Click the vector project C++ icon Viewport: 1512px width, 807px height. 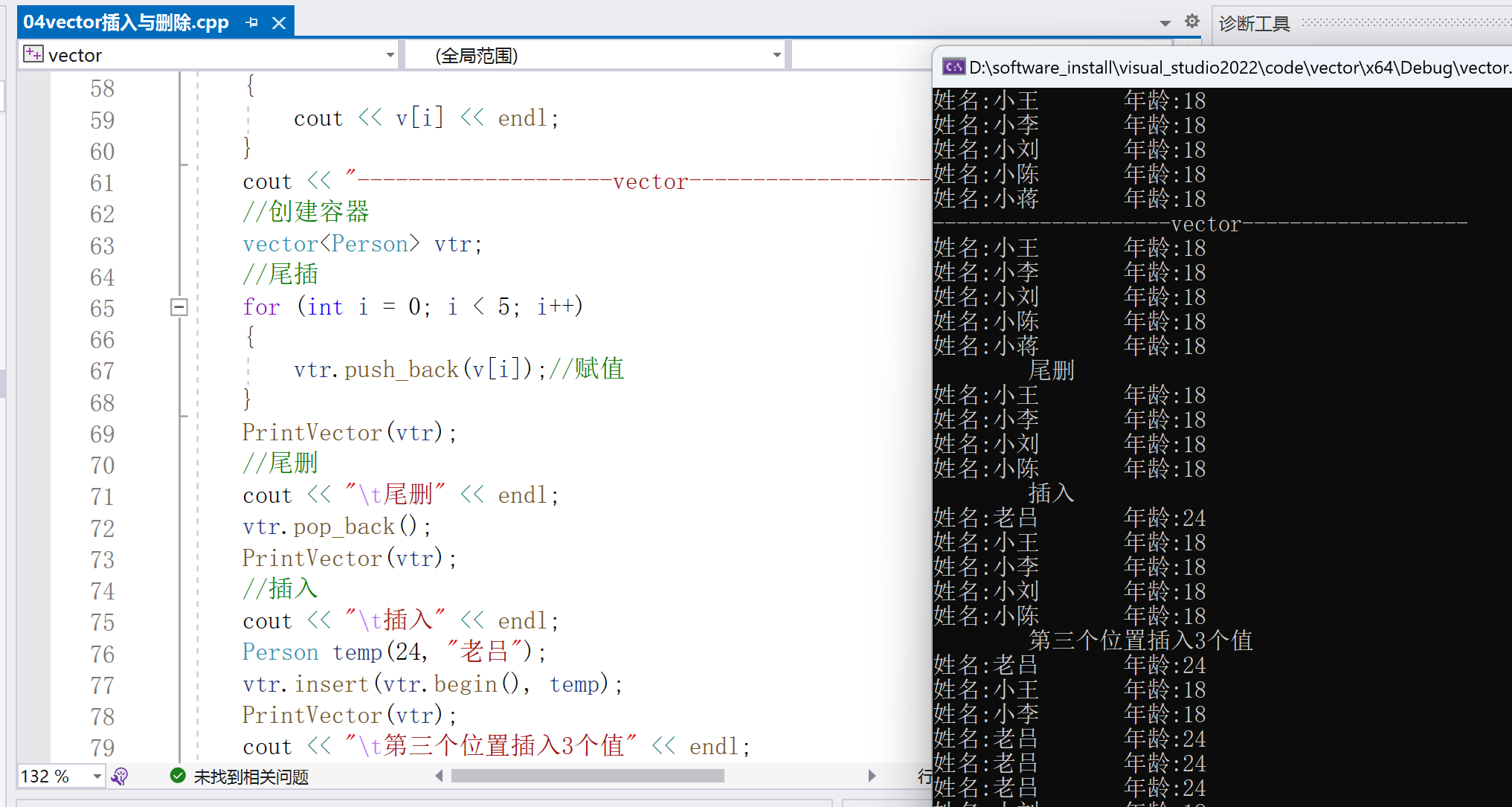click(33, 54)
